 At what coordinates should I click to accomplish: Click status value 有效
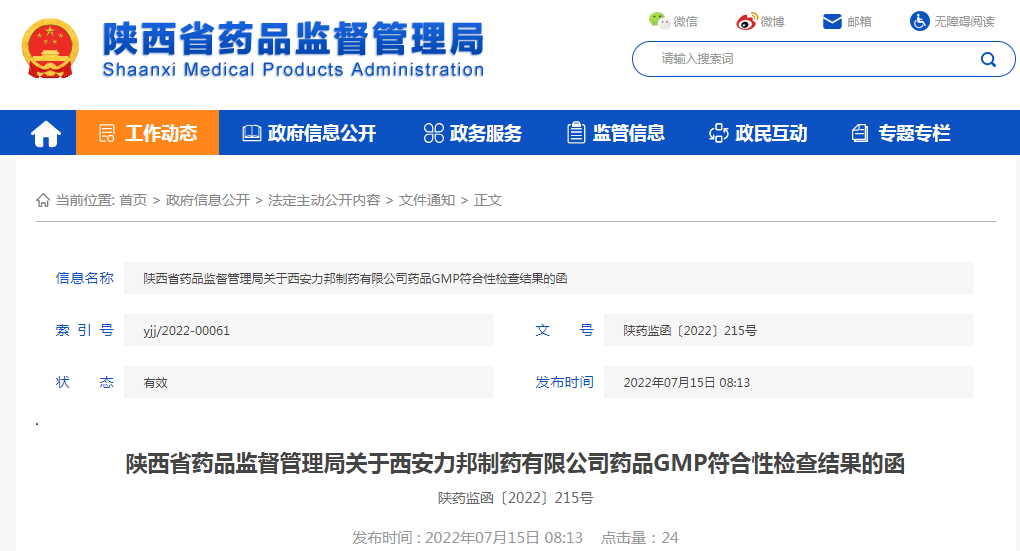(x=155, y=383)
